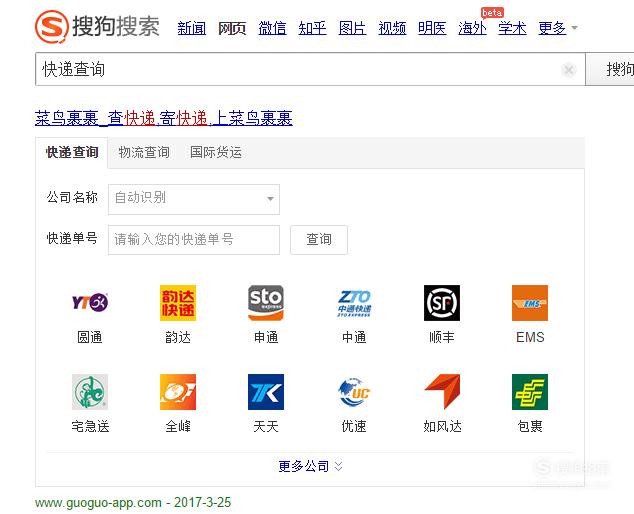634x514 pixels.
Task: Open the 网页 search category
Action: click(232, 28)
